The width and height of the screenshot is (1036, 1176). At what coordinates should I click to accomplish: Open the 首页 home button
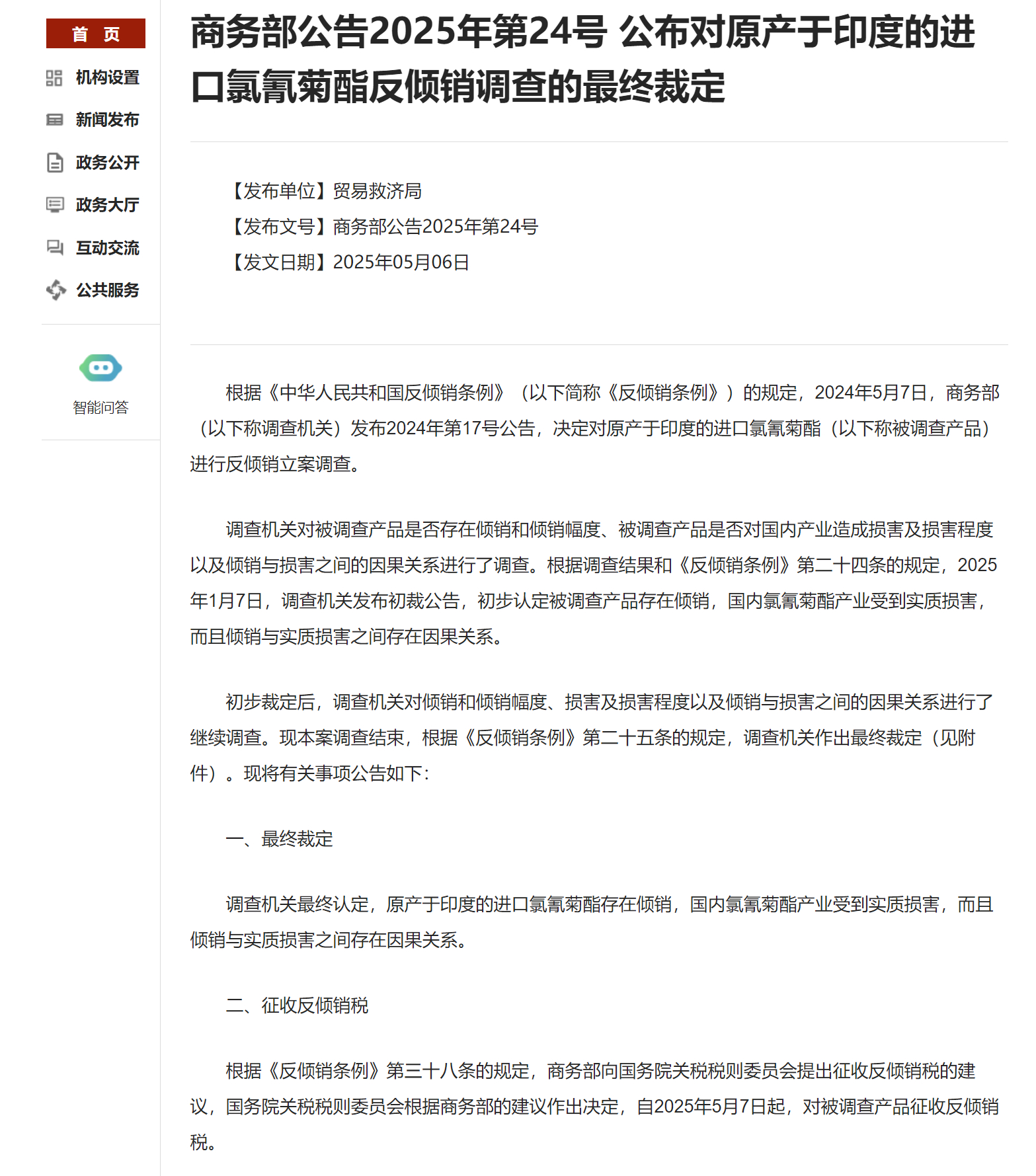pos(96,34)
